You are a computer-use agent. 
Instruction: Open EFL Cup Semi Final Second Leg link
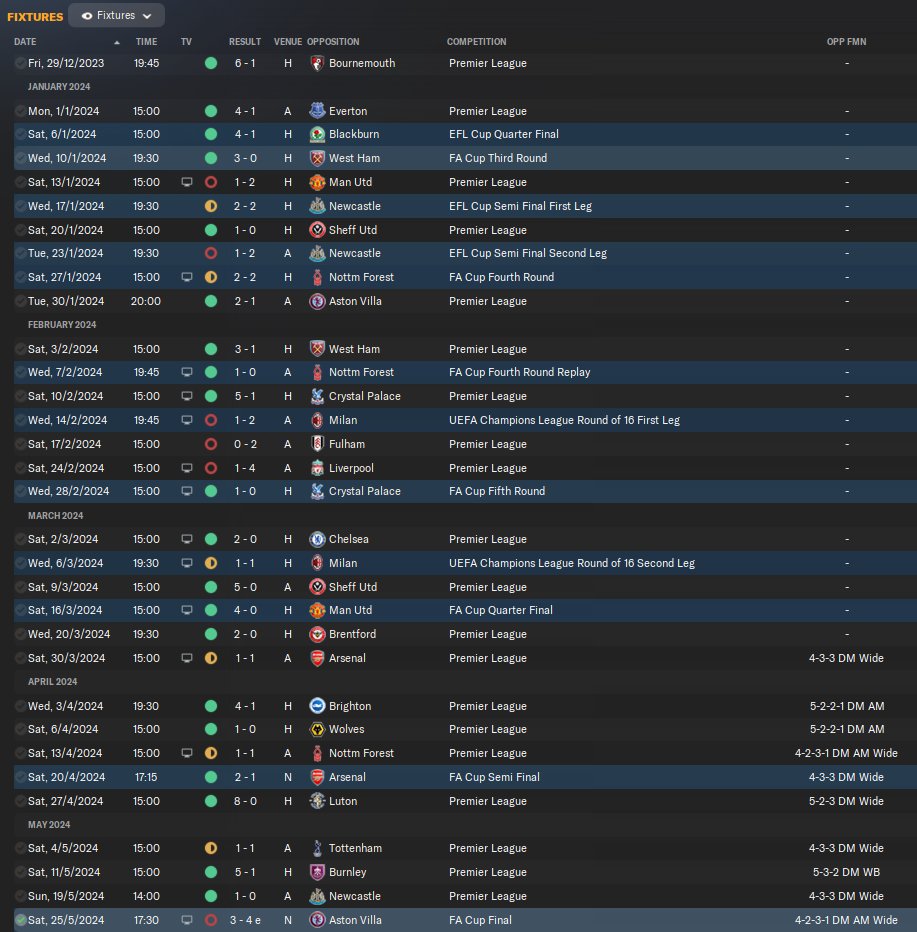tap(528, 253)
